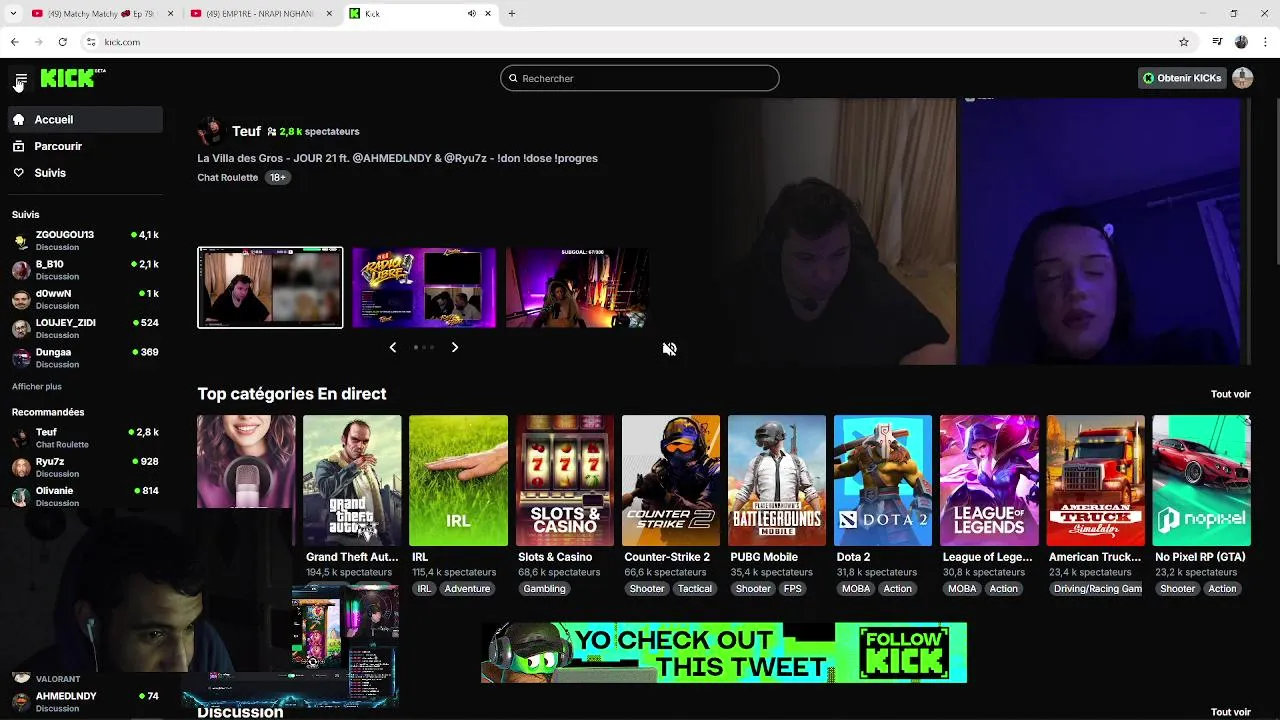Click Tout voir for Discussion section
Viewport: 1280px width, 720px height.
coord(1230,712)
